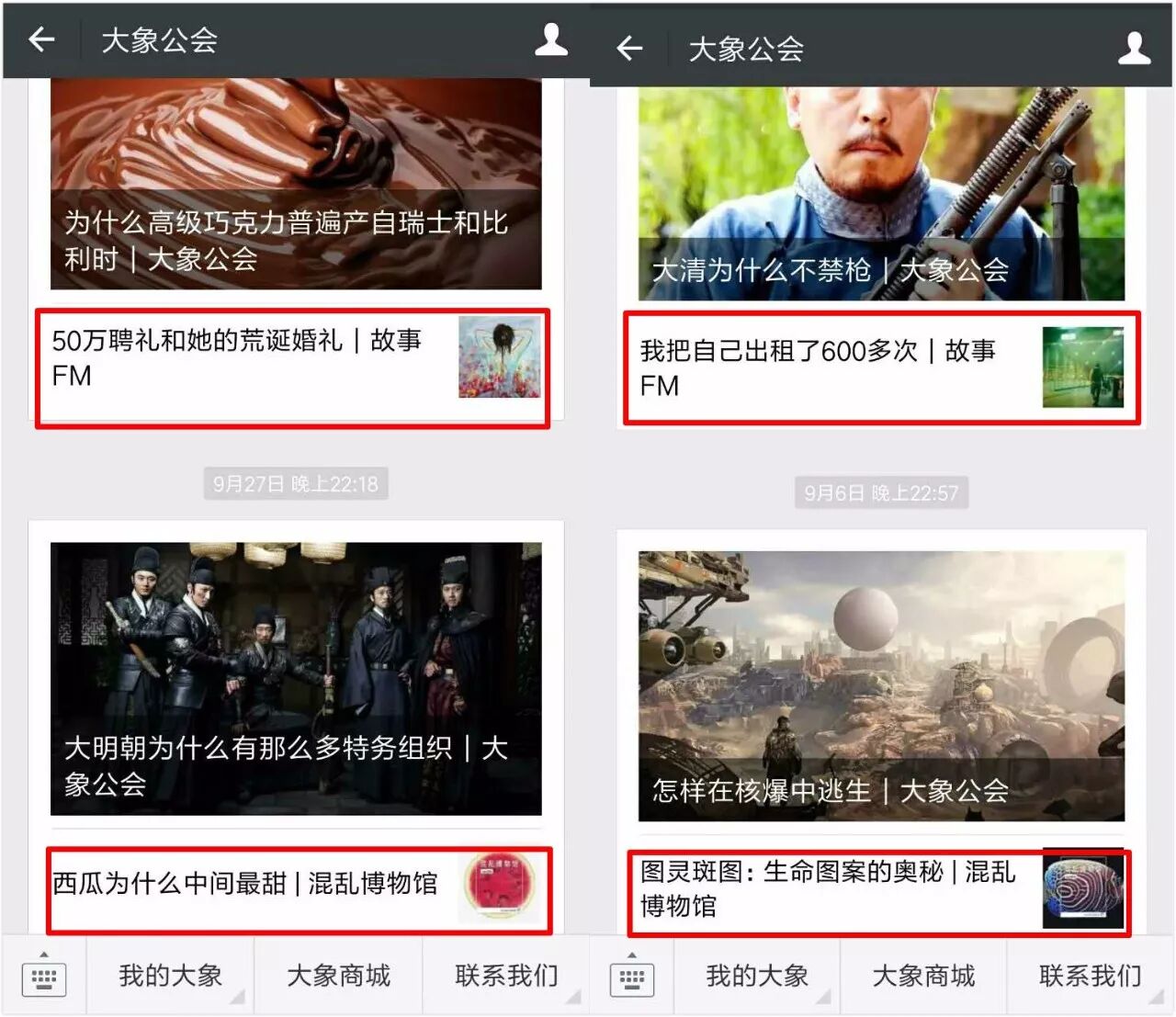This screenshot has height=1017, width=1176.
Task: Switch to keyboard input in right panel
Action: click(x=632, y=977)
